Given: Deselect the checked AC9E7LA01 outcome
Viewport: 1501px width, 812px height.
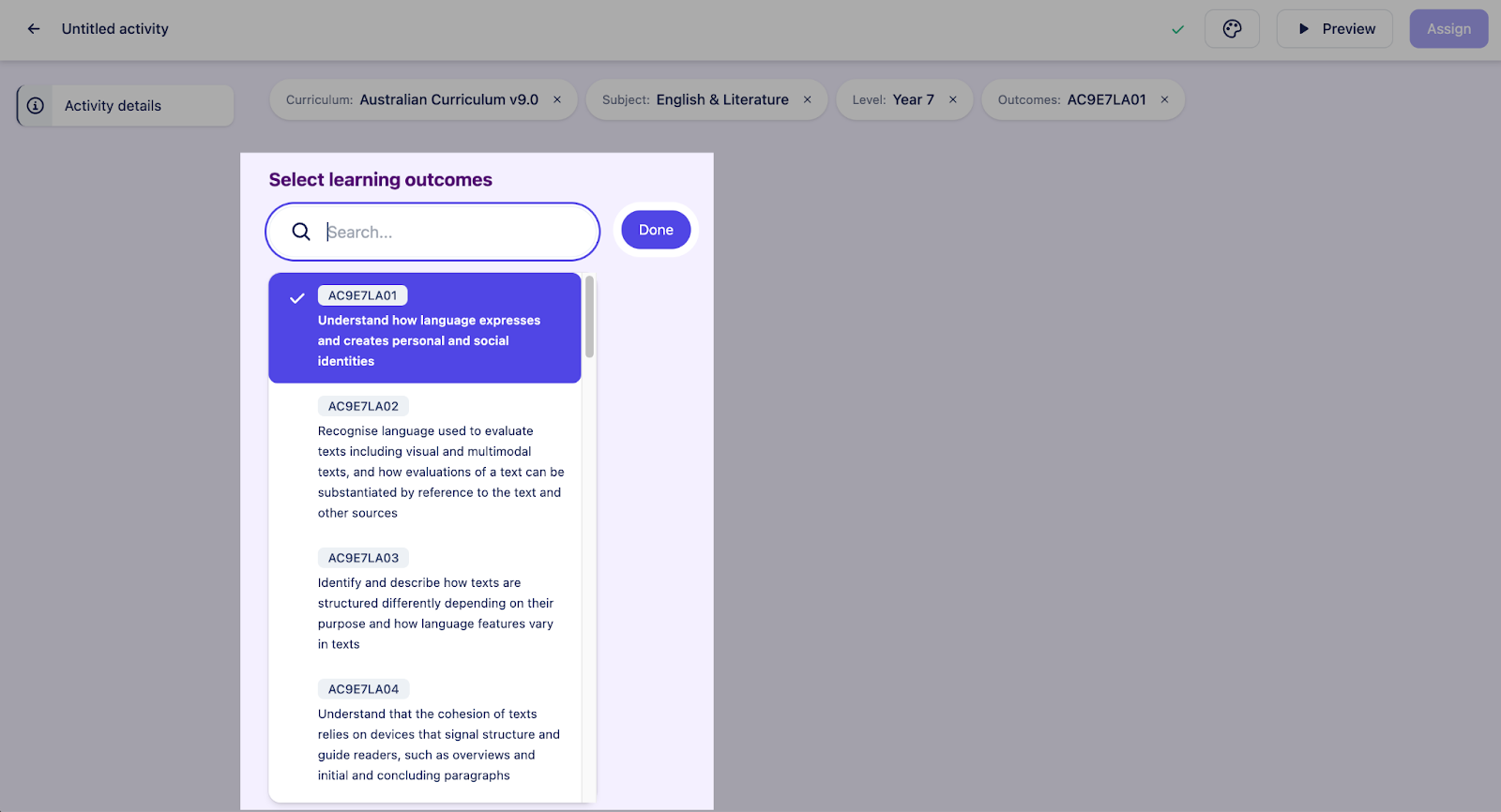Looking at the screenshot, I should click(425, 328).
